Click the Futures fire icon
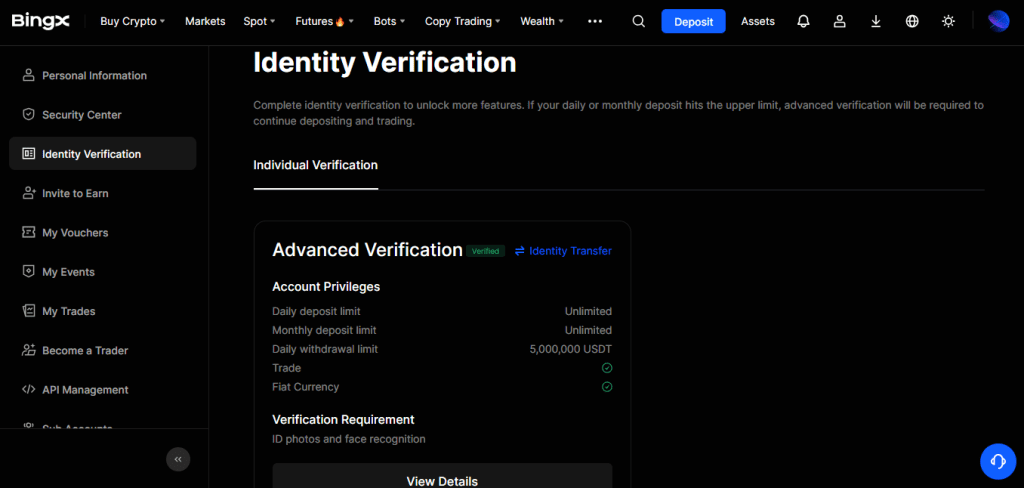 (x=340, y=22)
